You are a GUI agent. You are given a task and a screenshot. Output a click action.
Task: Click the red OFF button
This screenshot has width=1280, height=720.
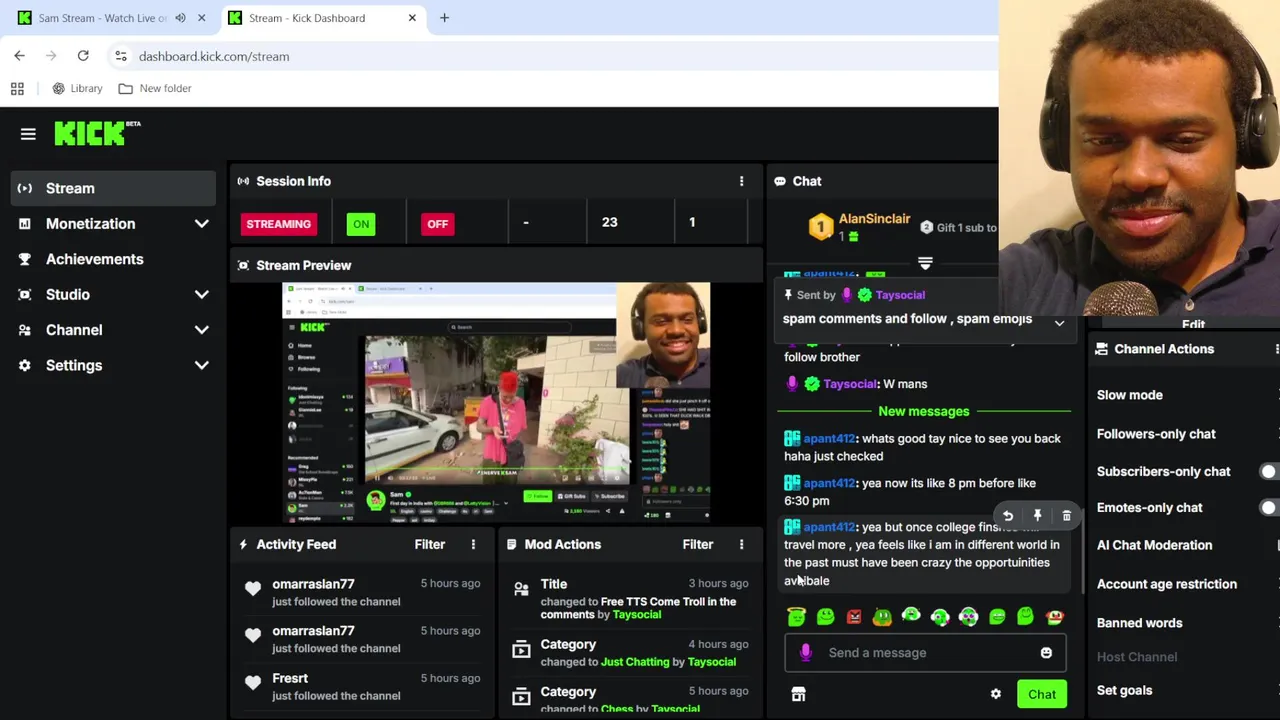tap(437, 224)
